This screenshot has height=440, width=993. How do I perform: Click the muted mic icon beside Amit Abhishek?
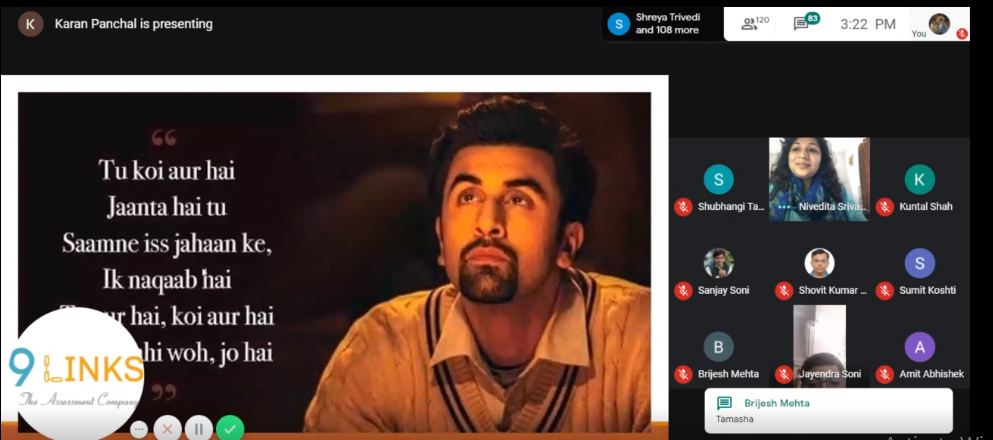tap(885, 374)
